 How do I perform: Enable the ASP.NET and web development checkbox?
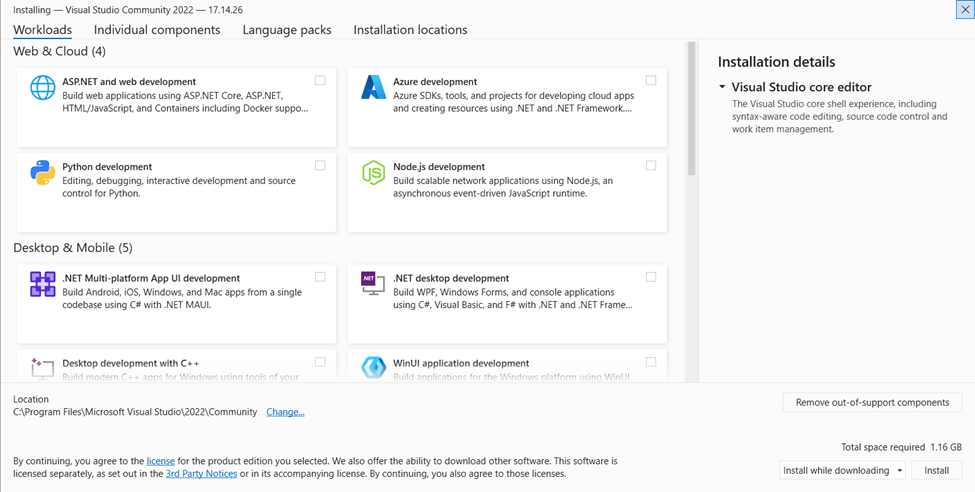click(x=320, y=81)
